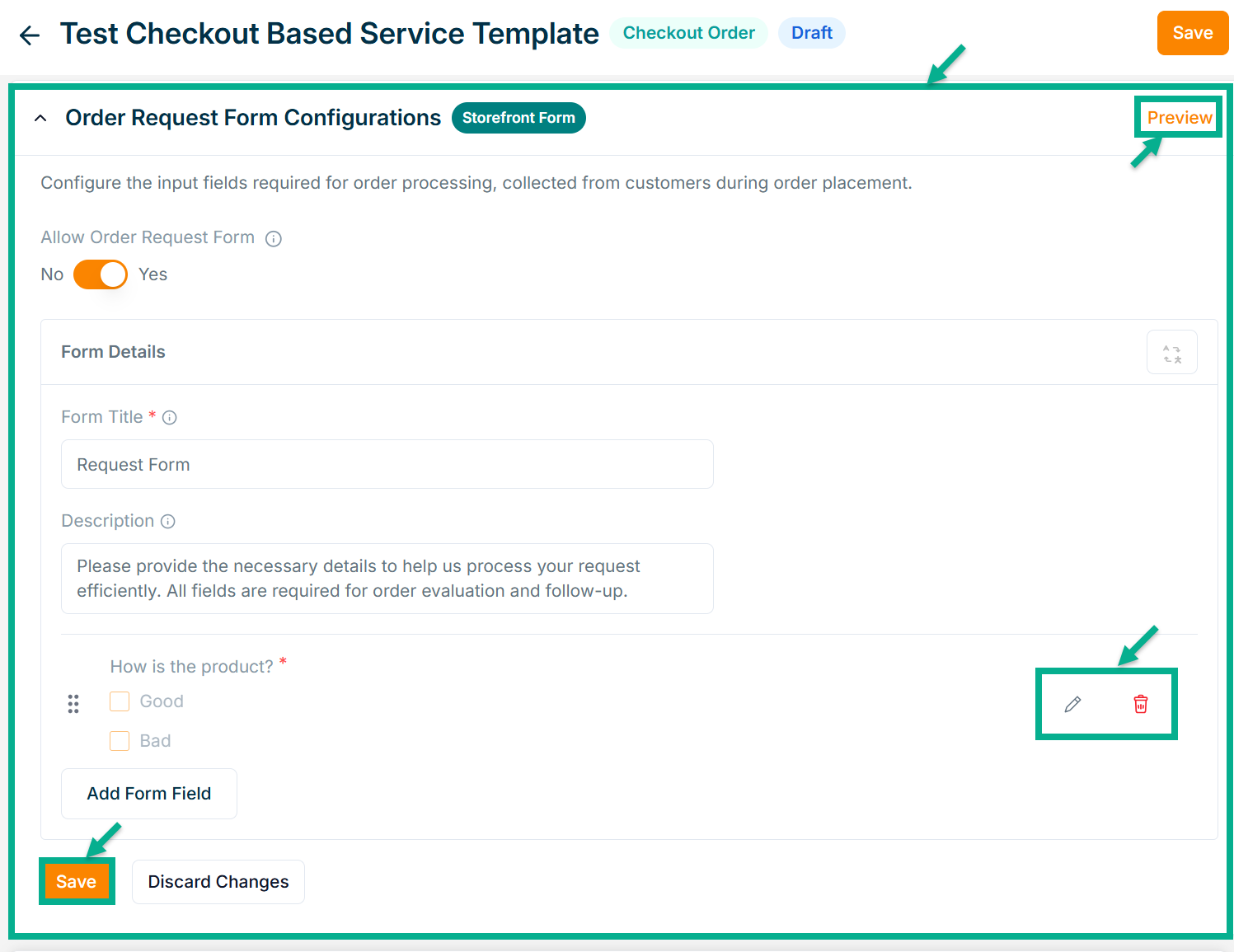
Task: Click the Form Title input field
Action: pyautogui.click(x=387, y=465)
